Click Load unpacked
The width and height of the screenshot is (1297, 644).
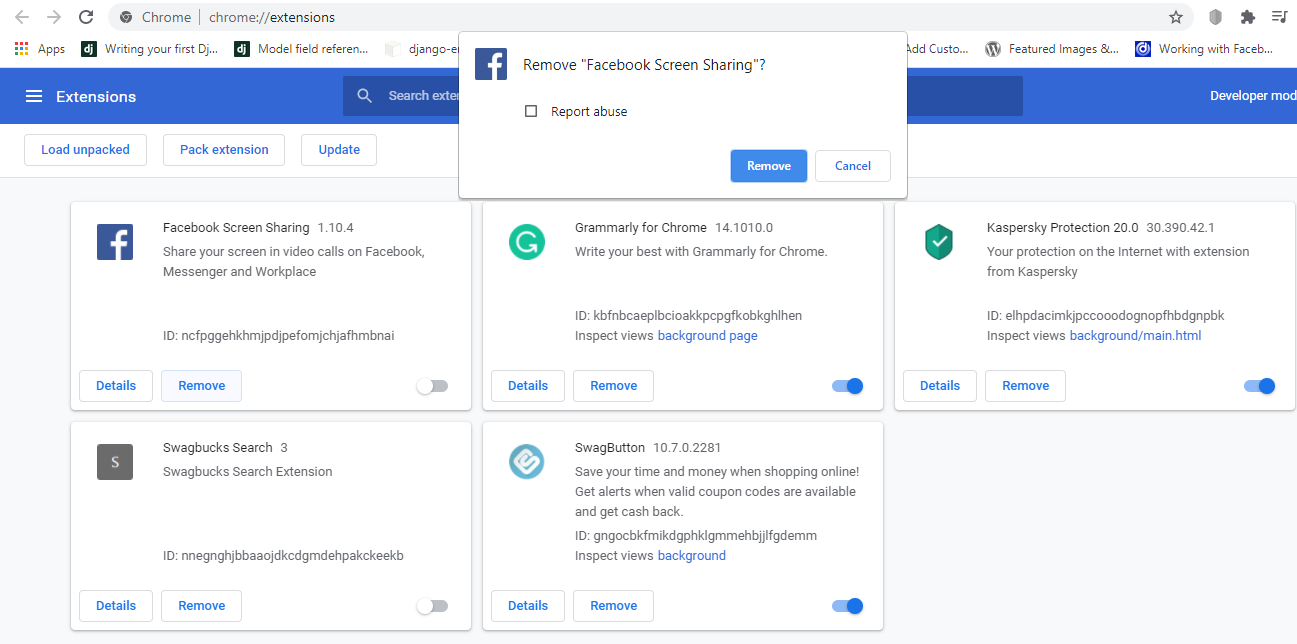(85, 150)
